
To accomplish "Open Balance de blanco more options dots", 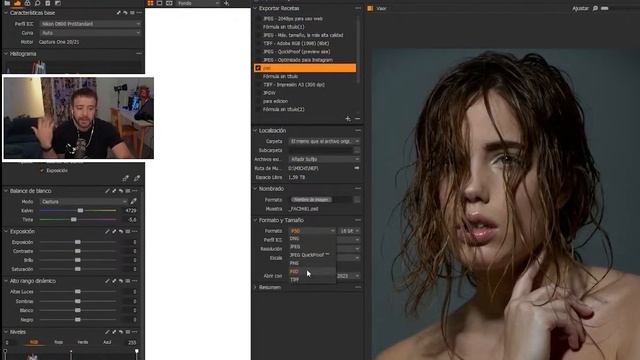I will 135,191.
